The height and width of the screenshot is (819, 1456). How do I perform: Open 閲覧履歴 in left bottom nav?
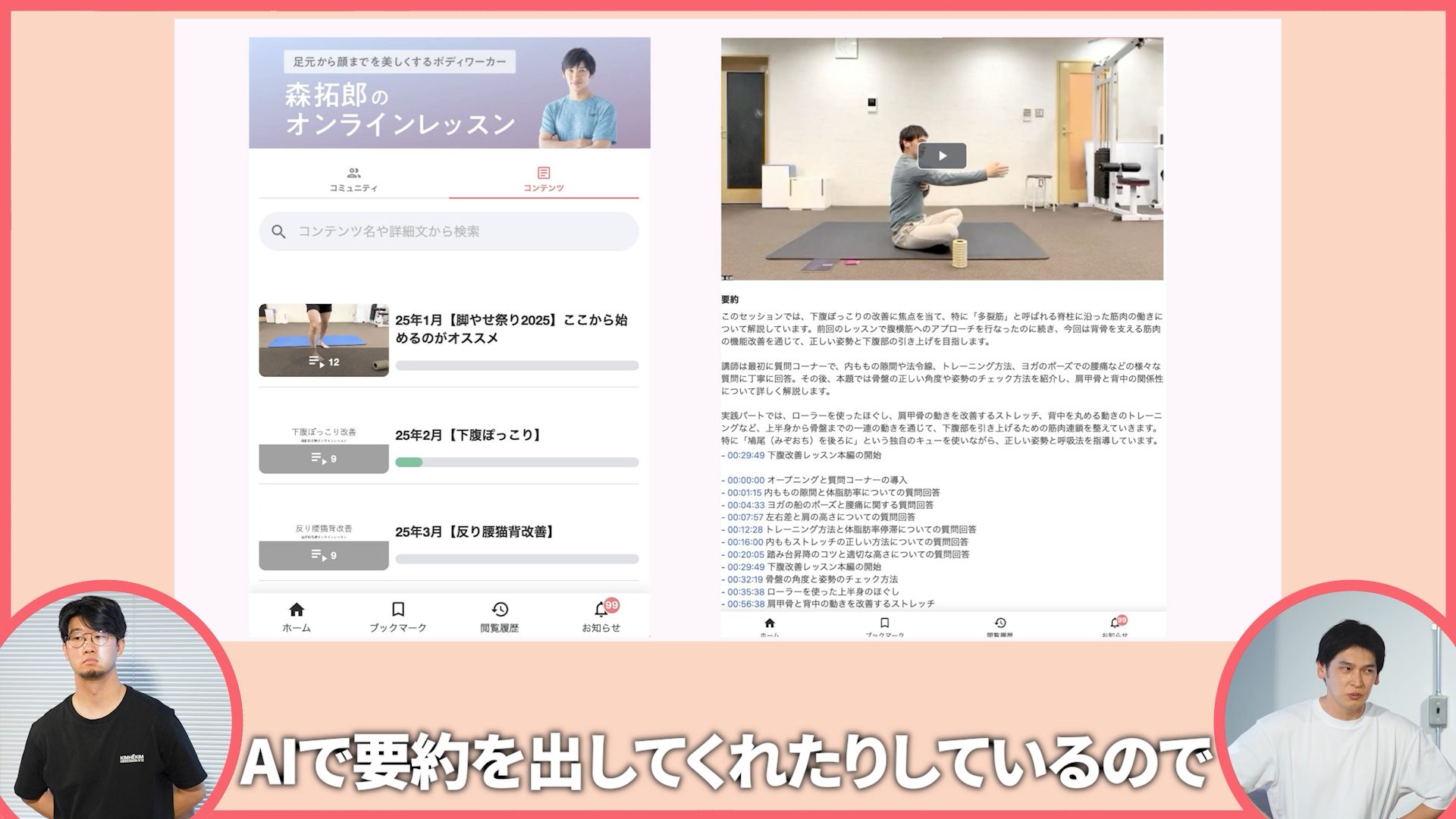click(500, 617)
